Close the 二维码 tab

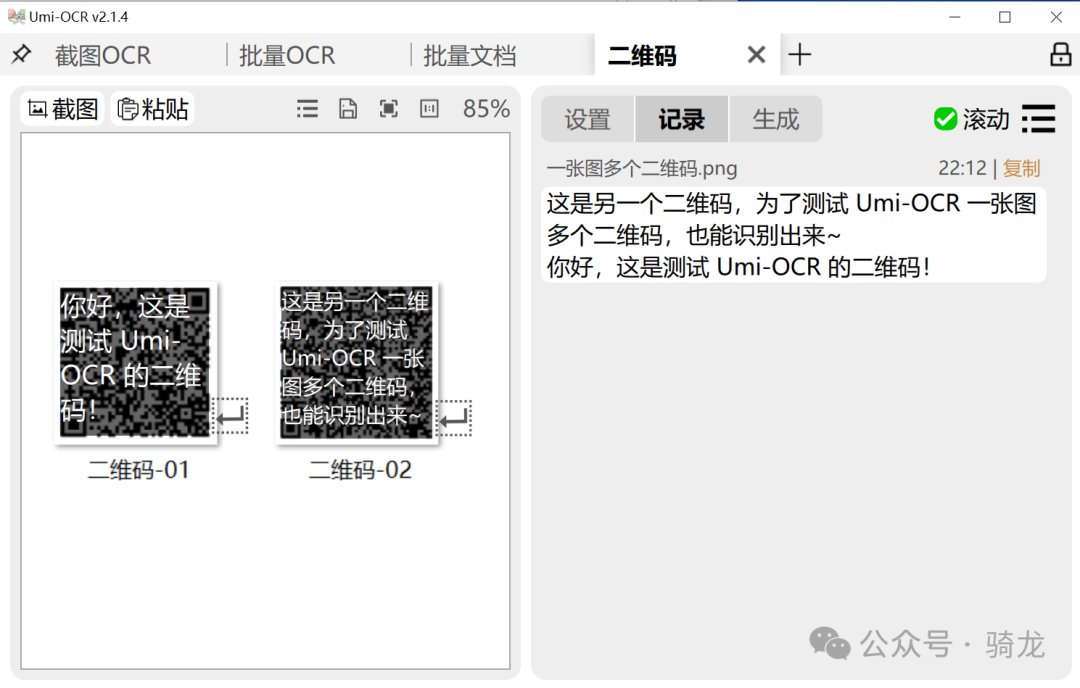pos(756,54)
